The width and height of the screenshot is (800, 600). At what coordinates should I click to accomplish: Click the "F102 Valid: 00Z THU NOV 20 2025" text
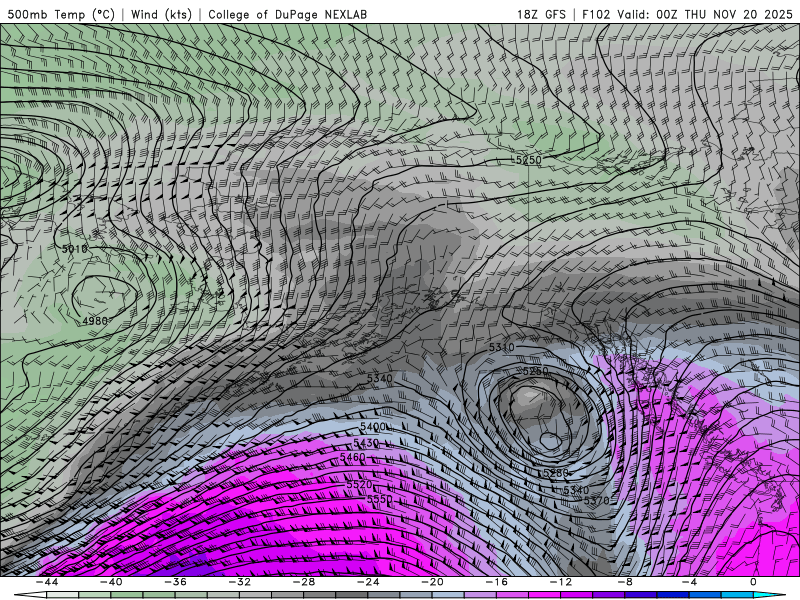tap(688, 14)
